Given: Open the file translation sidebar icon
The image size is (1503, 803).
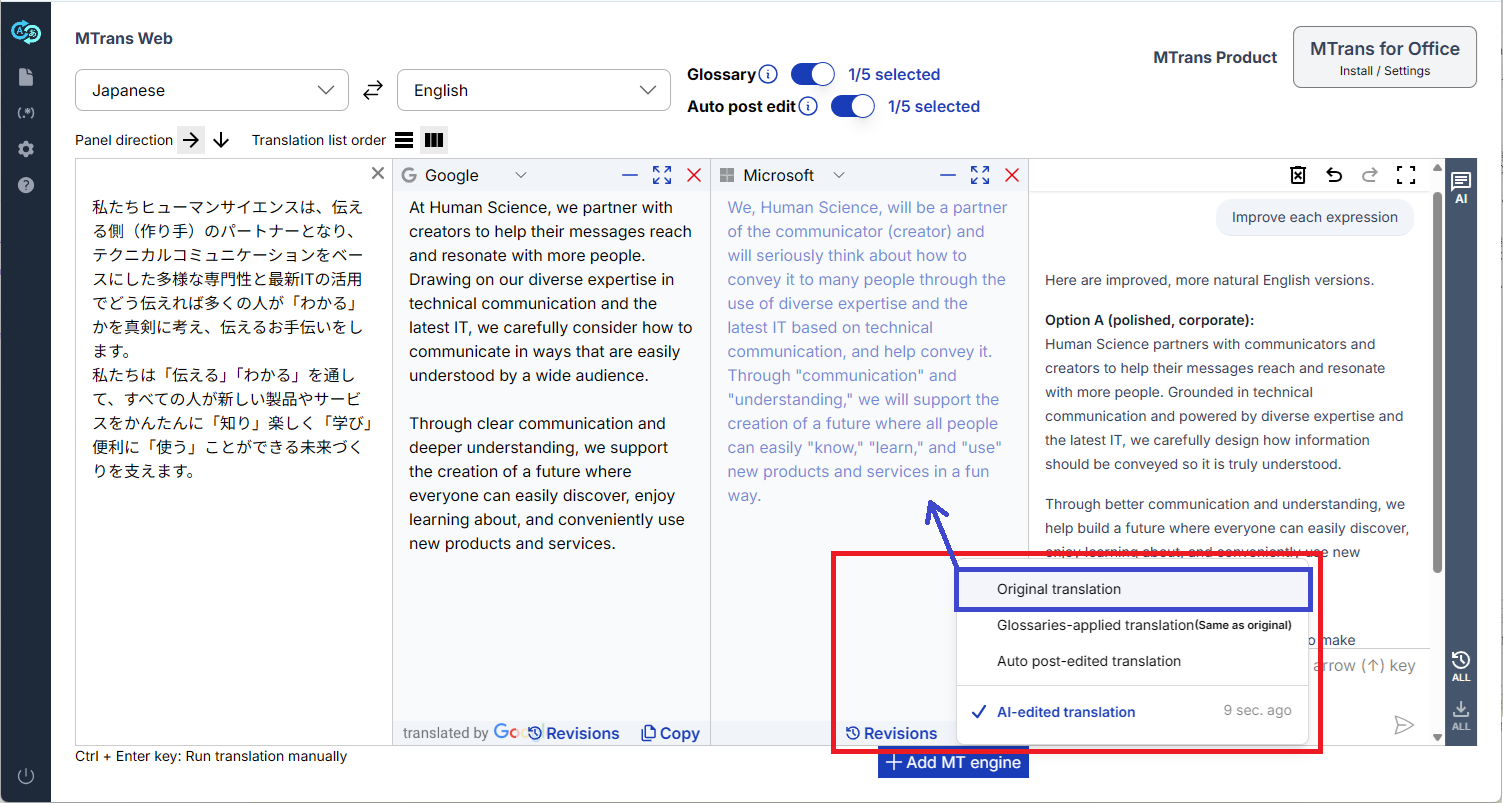Looking at the screenshot, I should (x=26, y=77).
